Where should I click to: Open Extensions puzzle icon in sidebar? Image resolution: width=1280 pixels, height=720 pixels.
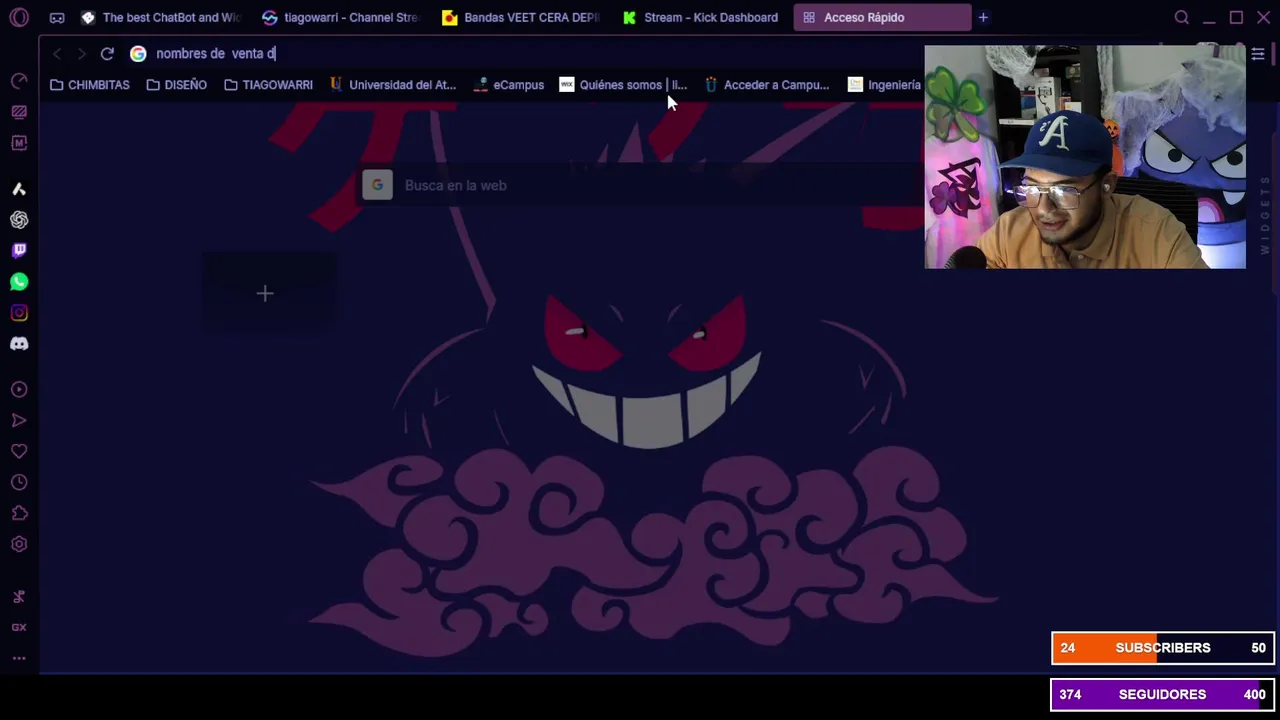[x=19, y=514]
